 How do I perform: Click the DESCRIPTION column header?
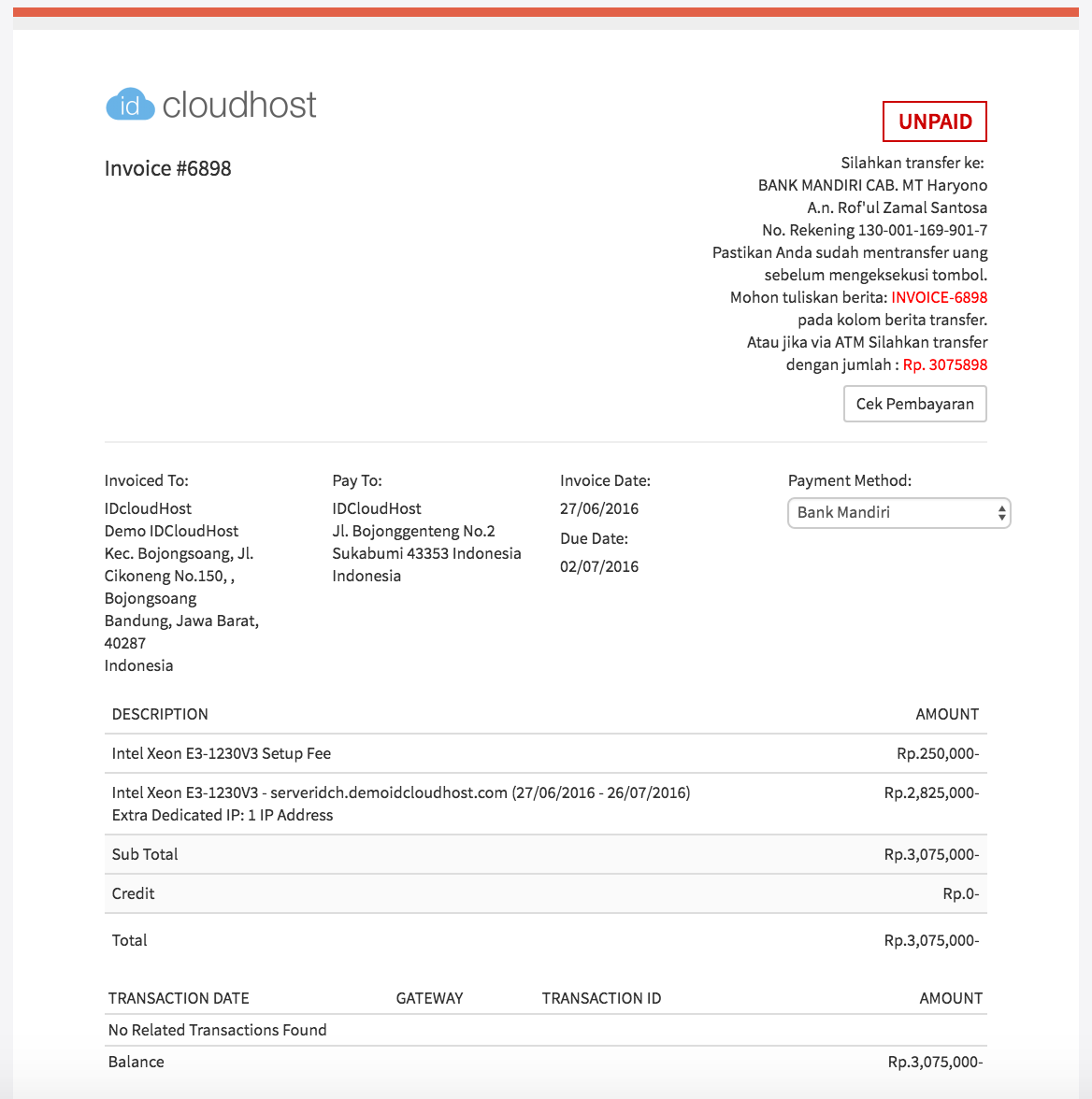160,714
